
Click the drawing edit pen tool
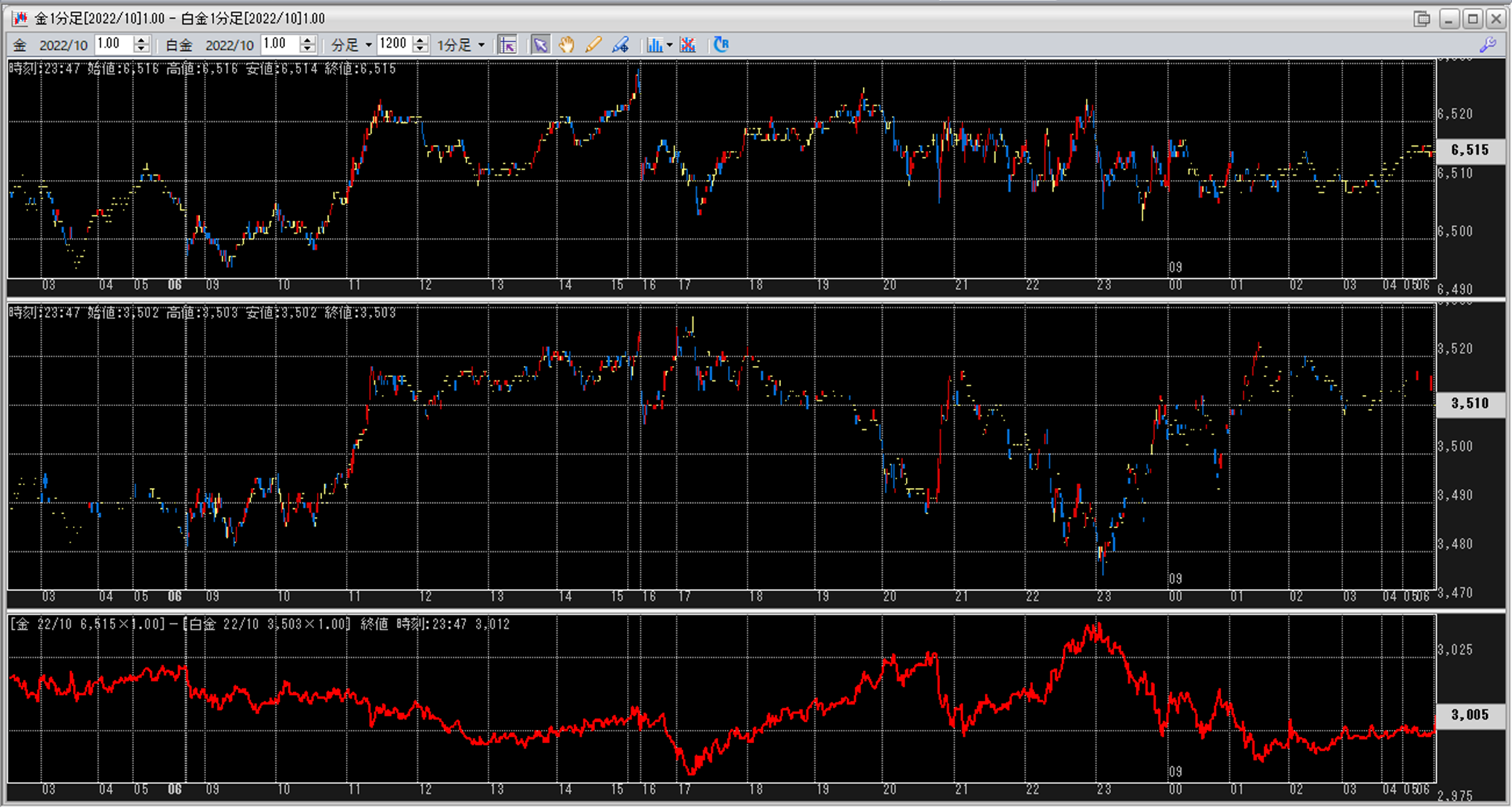[620, 45]
